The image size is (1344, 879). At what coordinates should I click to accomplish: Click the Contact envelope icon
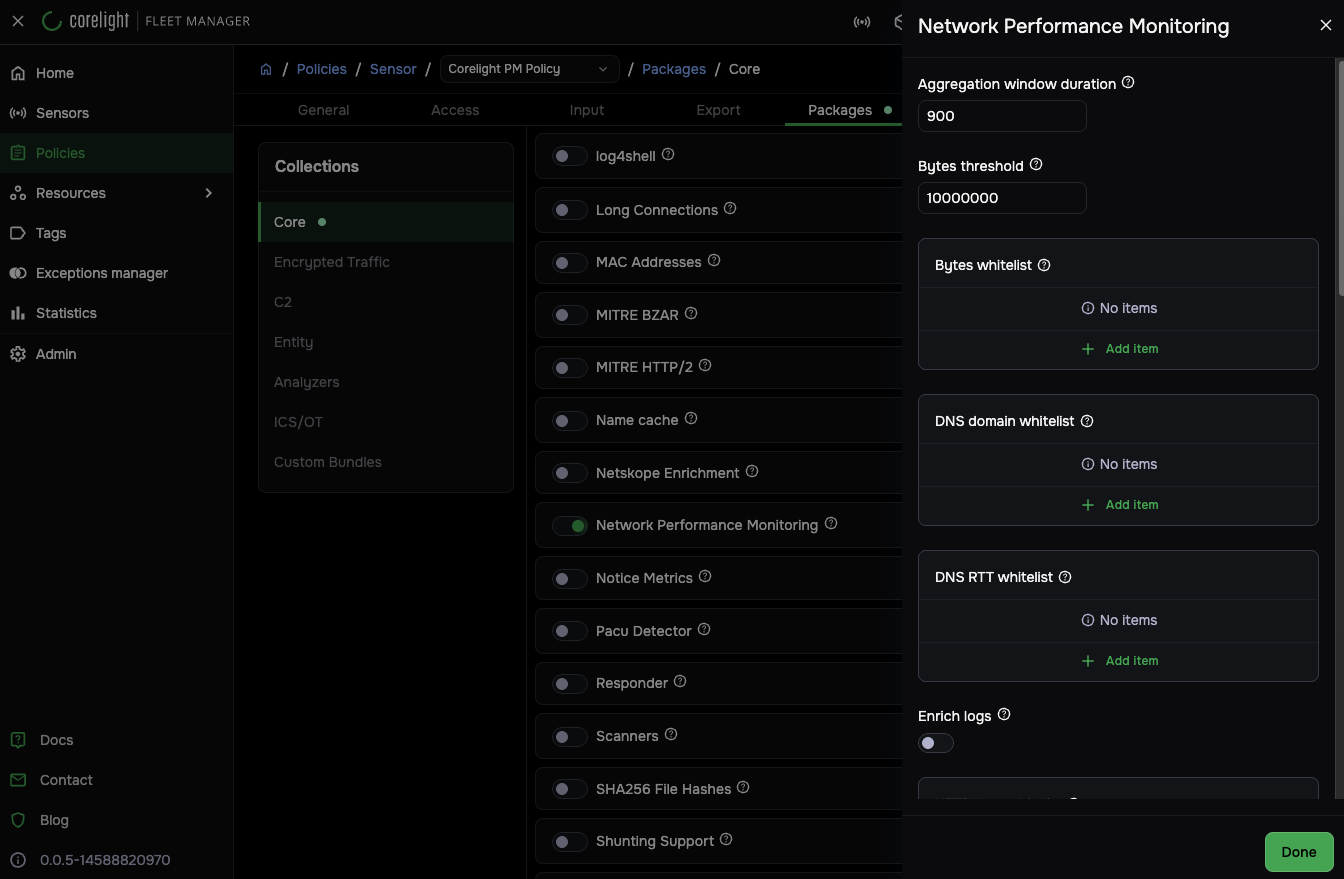point(18,780)
